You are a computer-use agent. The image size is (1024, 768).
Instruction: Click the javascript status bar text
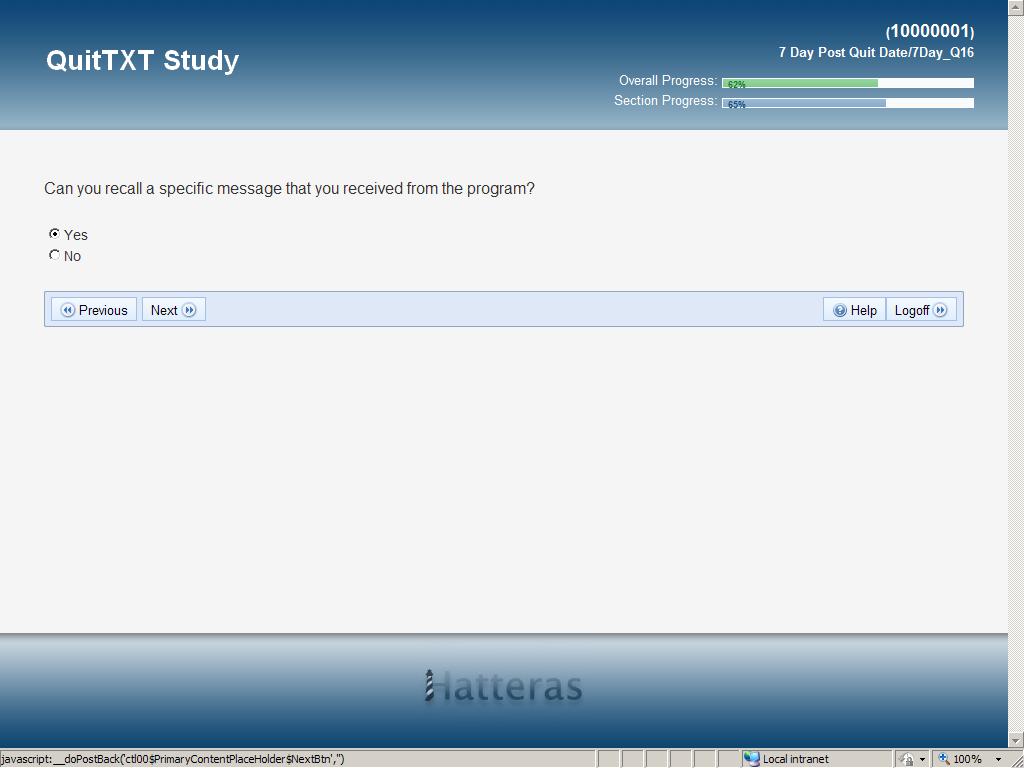tap(172, 760)
